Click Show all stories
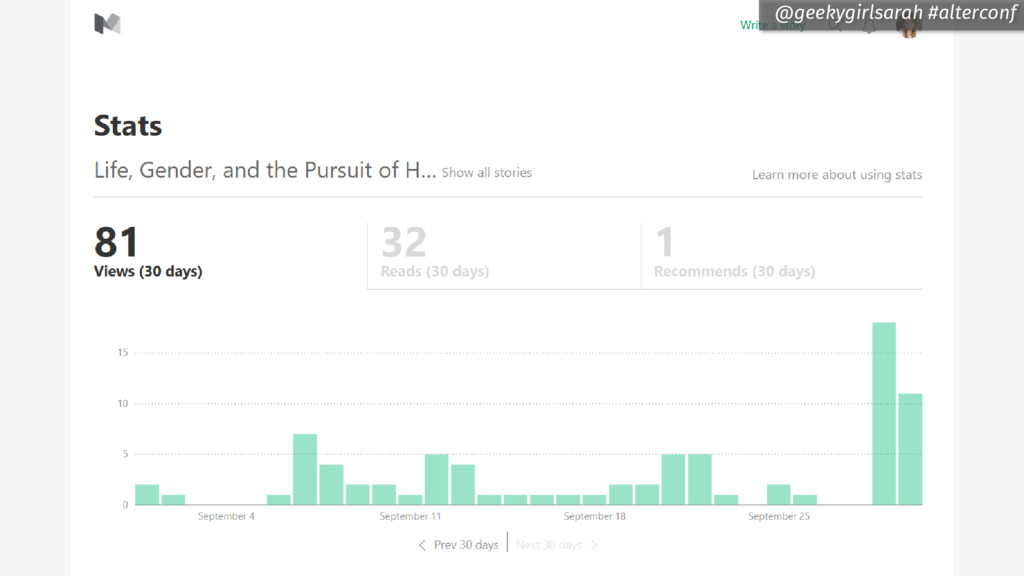 pos(487,172)
